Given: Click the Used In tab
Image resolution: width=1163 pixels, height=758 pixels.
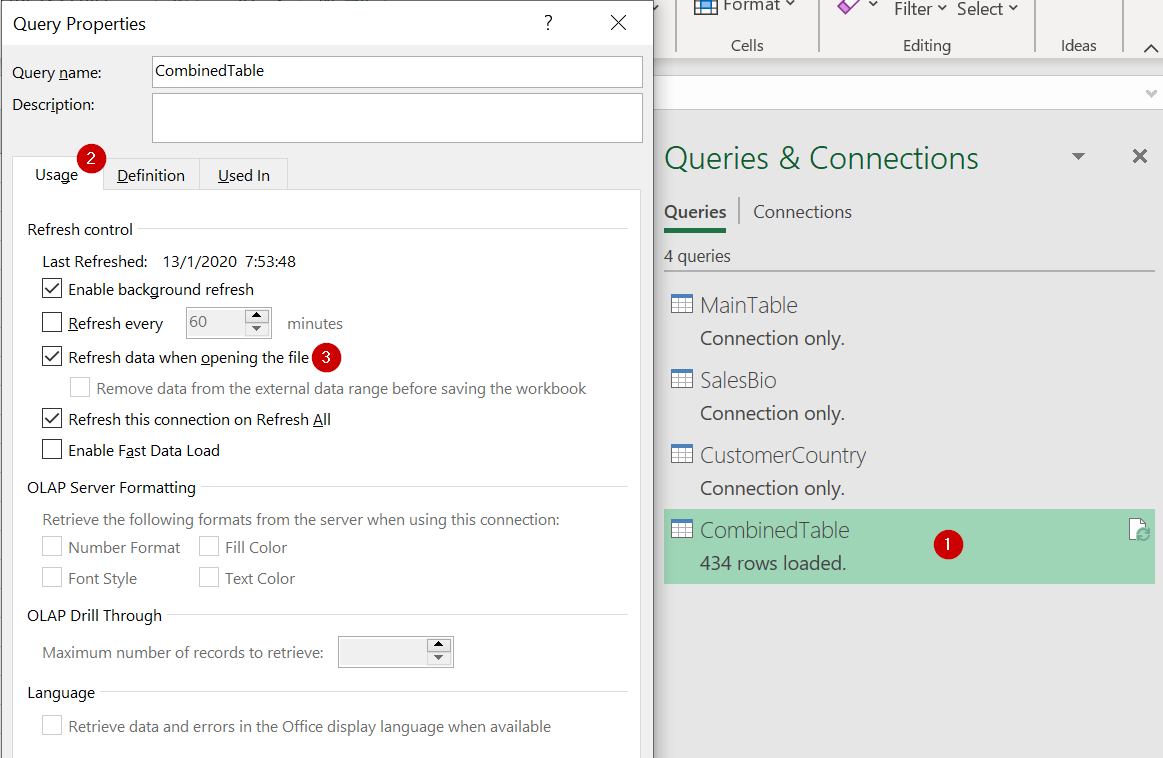Looking at the screenshot, I should (x=243, y=174).
